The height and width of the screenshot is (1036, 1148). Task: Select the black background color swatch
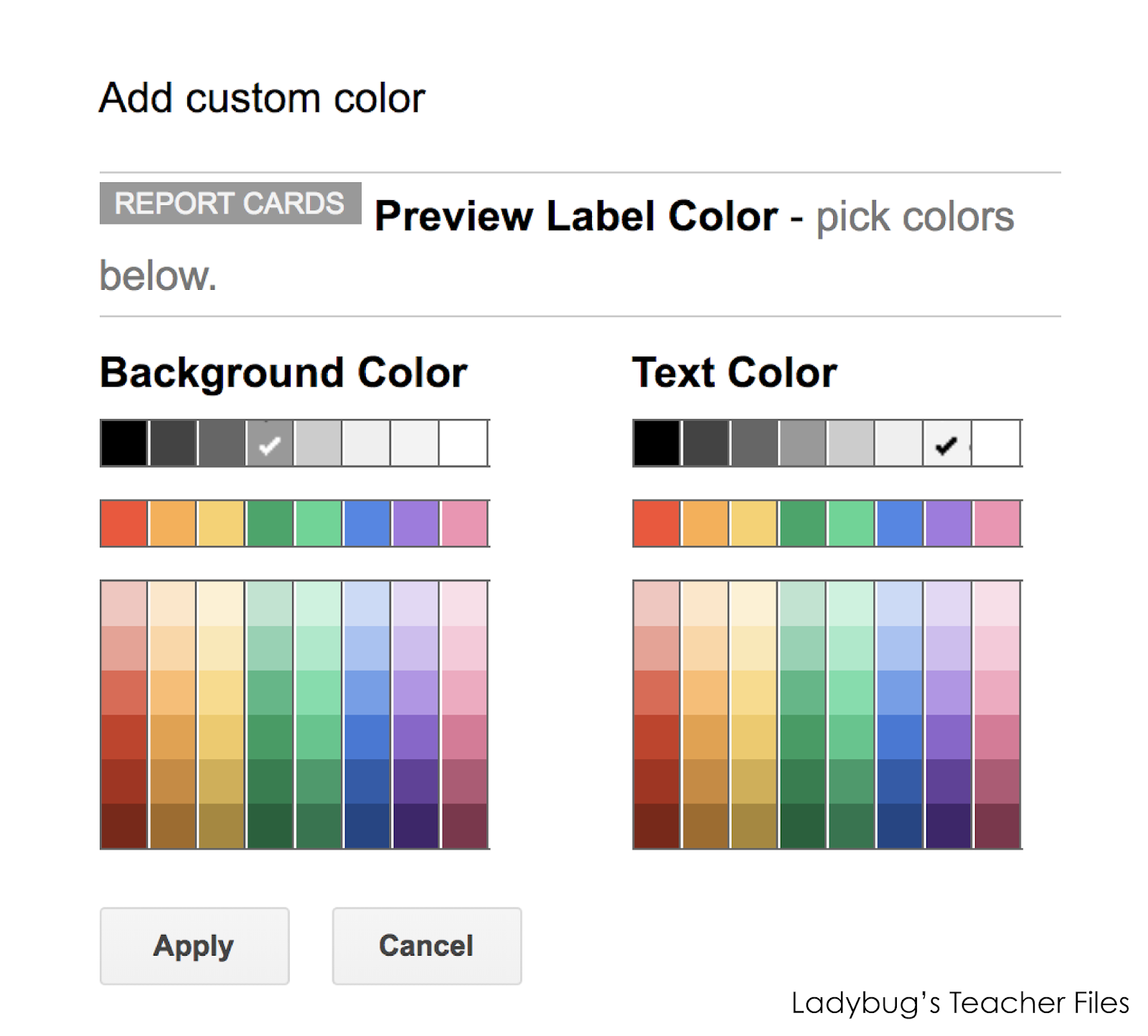click(124, 443)
